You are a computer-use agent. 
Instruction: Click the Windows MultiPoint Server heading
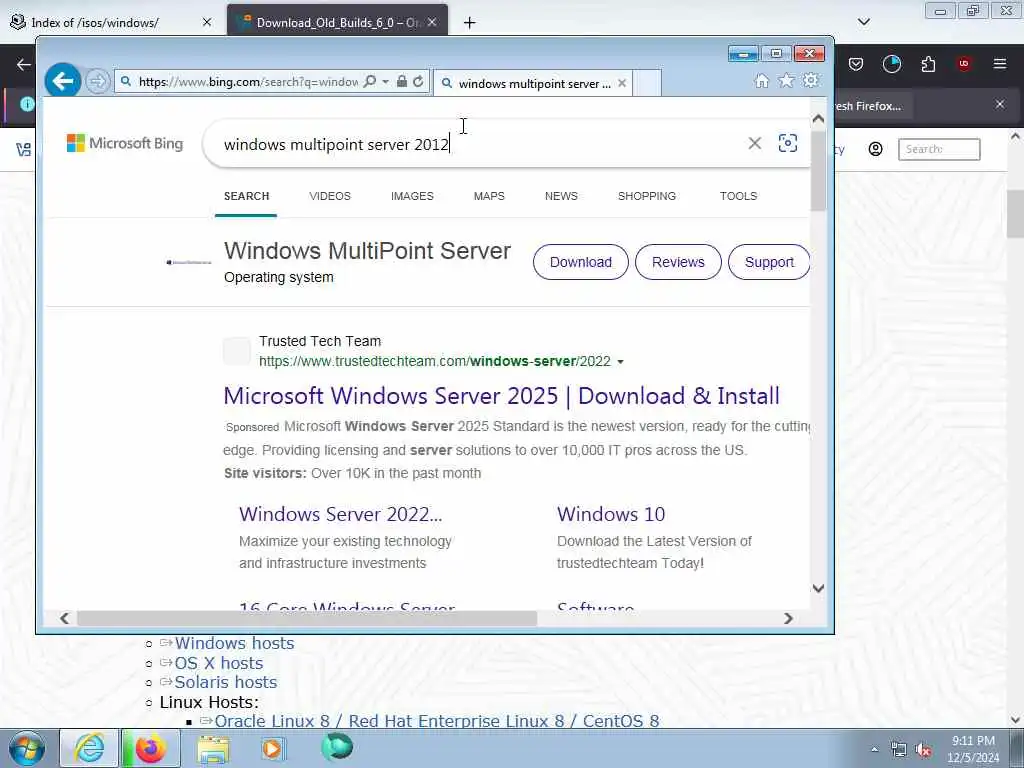coord(367,251)
